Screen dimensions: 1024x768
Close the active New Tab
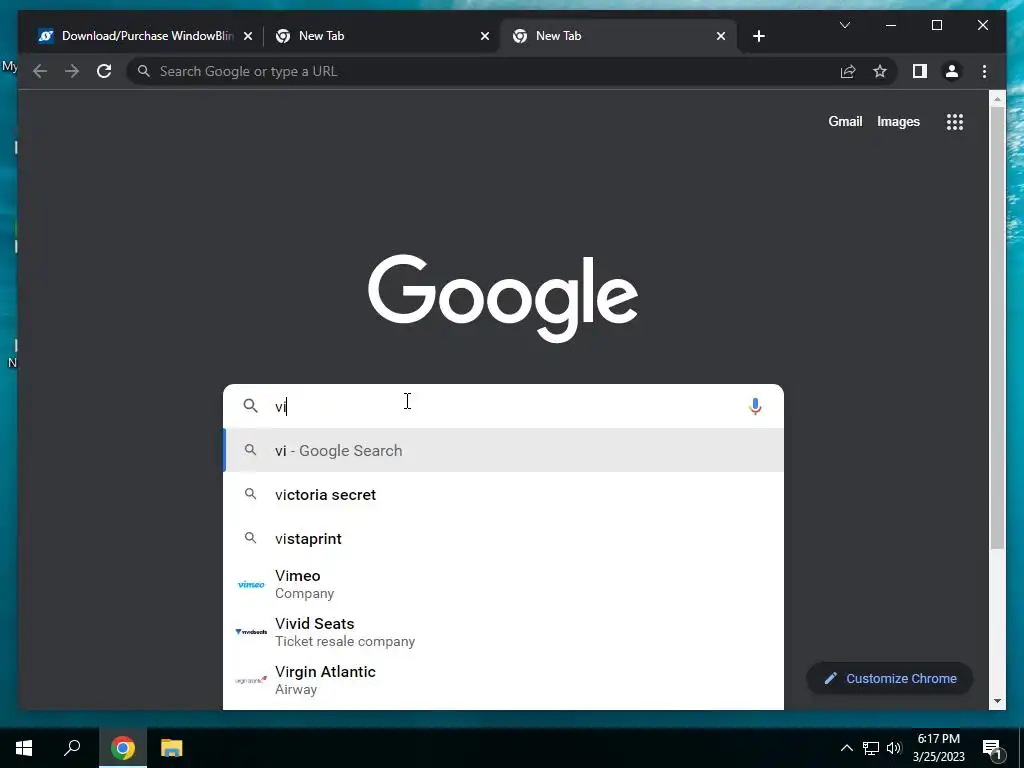720,36
